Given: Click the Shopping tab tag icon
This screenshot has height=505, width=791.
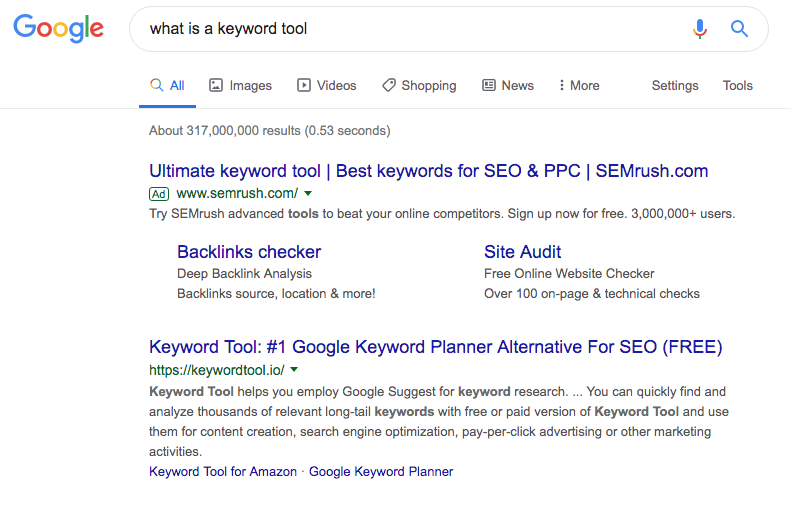Looking at the screenshot, I should pos(388,85).
